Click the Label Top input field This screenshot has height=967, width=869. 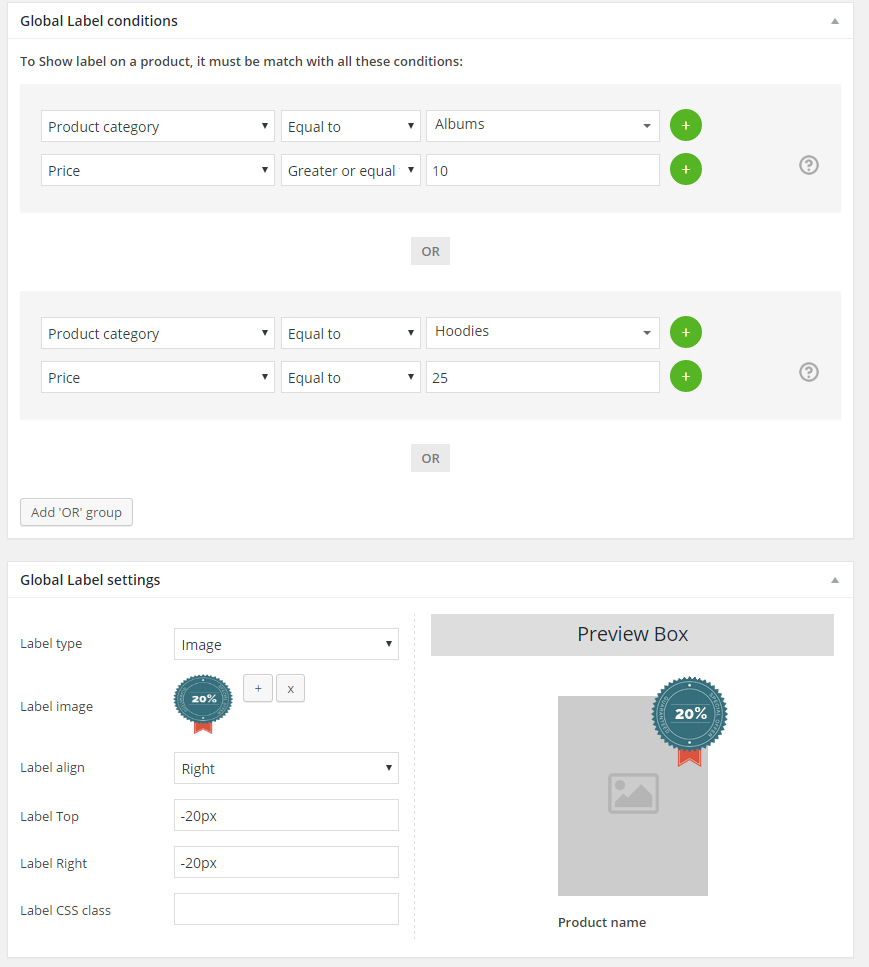286,815
